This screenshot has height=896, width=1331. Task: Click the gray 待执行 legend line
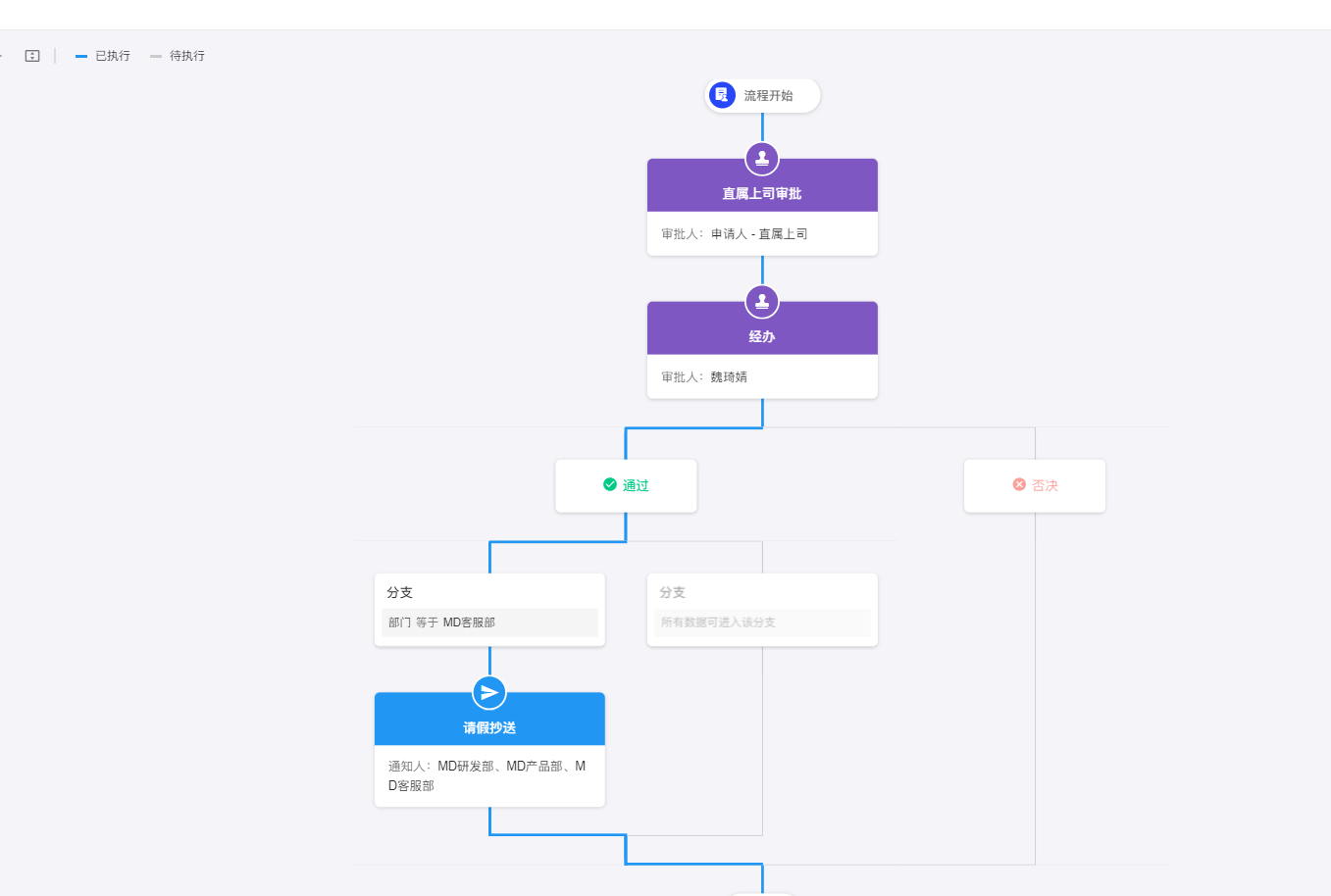point(156,57)
